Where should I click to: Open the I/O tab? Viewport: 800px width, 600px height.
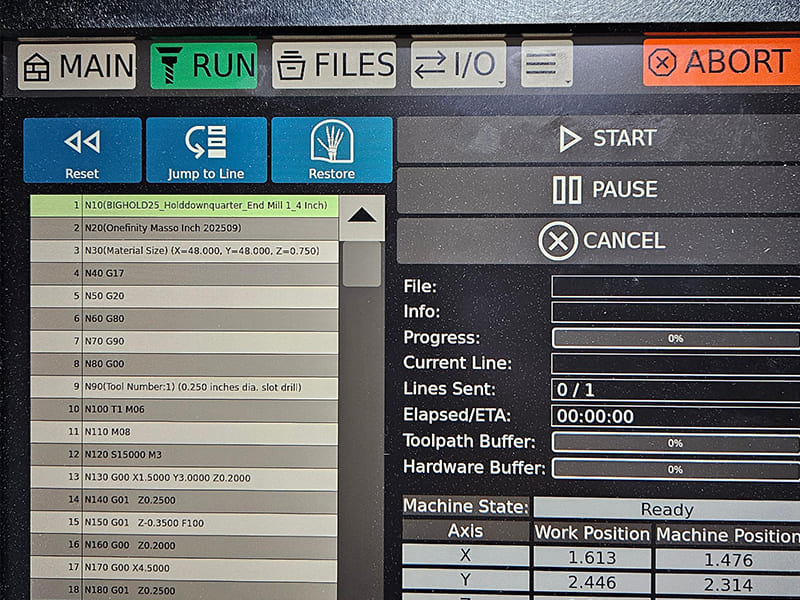[458, 64]
